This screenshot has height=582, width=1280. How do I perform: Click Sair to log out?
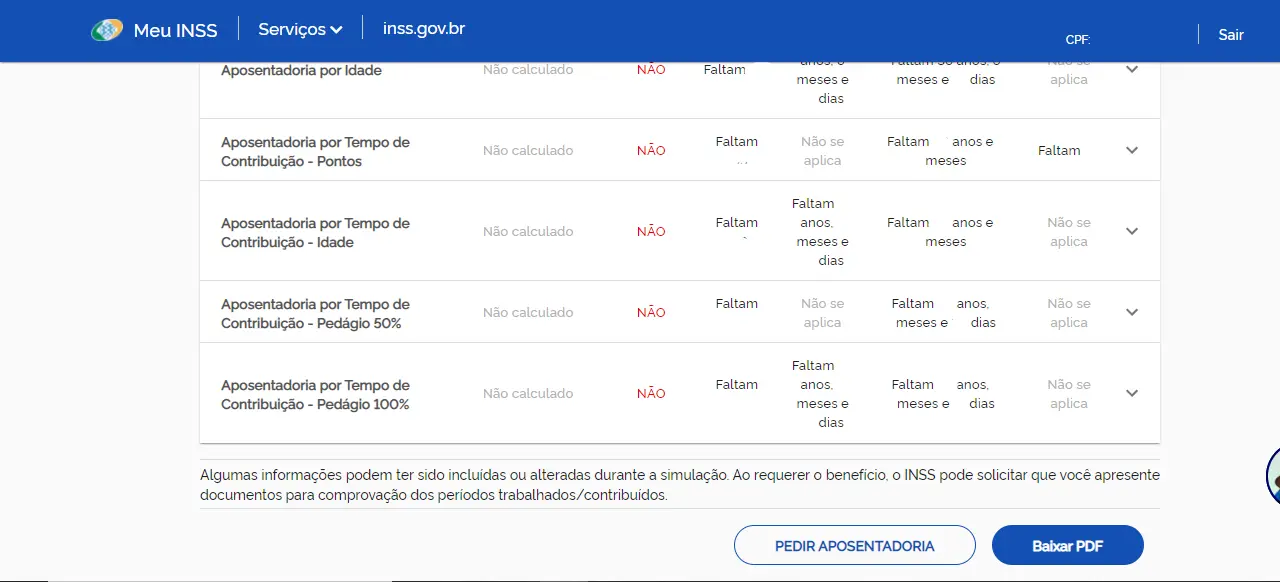[x=1231, y=35]
